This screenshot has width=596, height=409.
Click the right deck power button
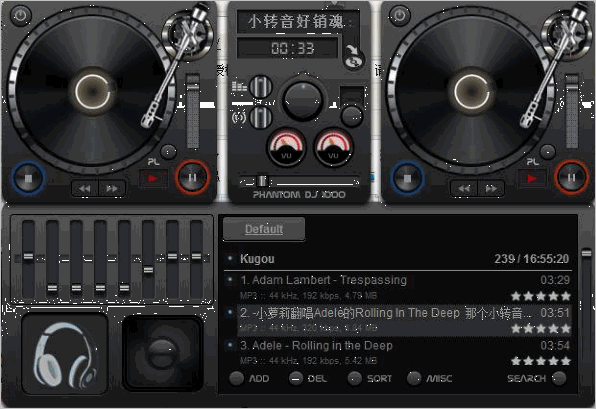[399, 16]
